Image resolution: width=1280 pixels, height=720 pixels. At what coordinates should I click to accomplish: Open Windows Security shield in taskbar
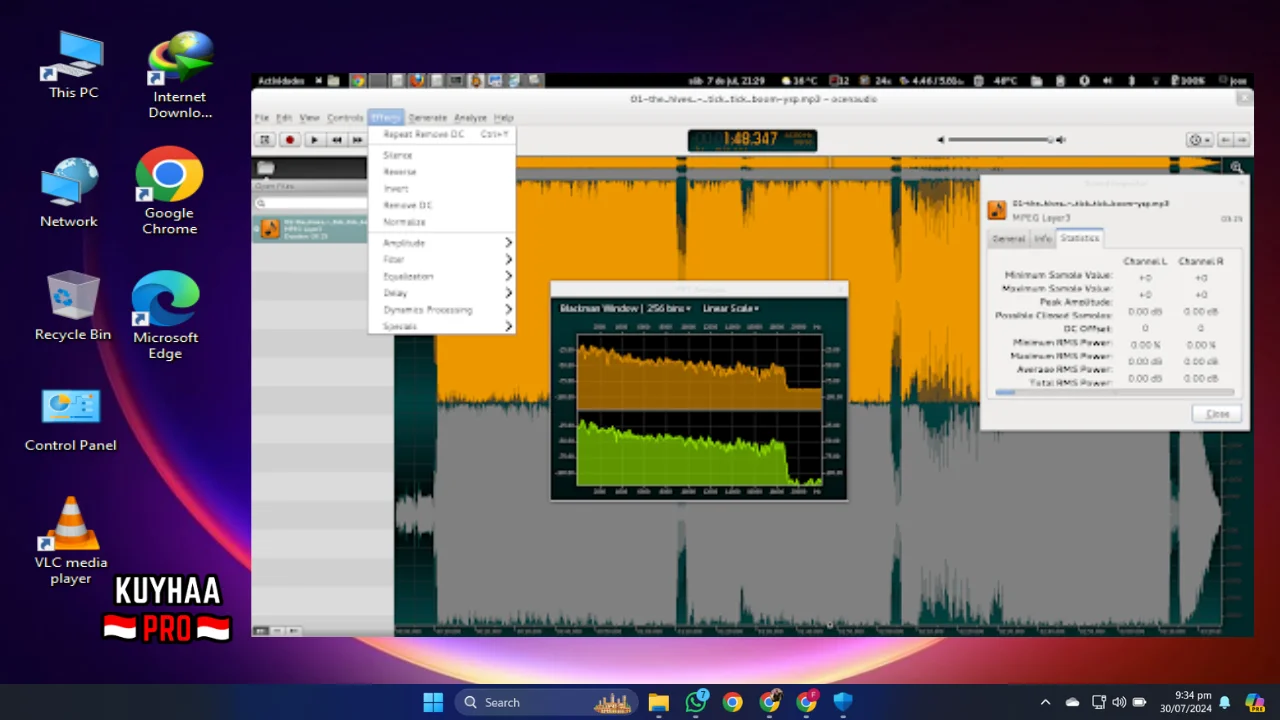click(x=843, y=702)
